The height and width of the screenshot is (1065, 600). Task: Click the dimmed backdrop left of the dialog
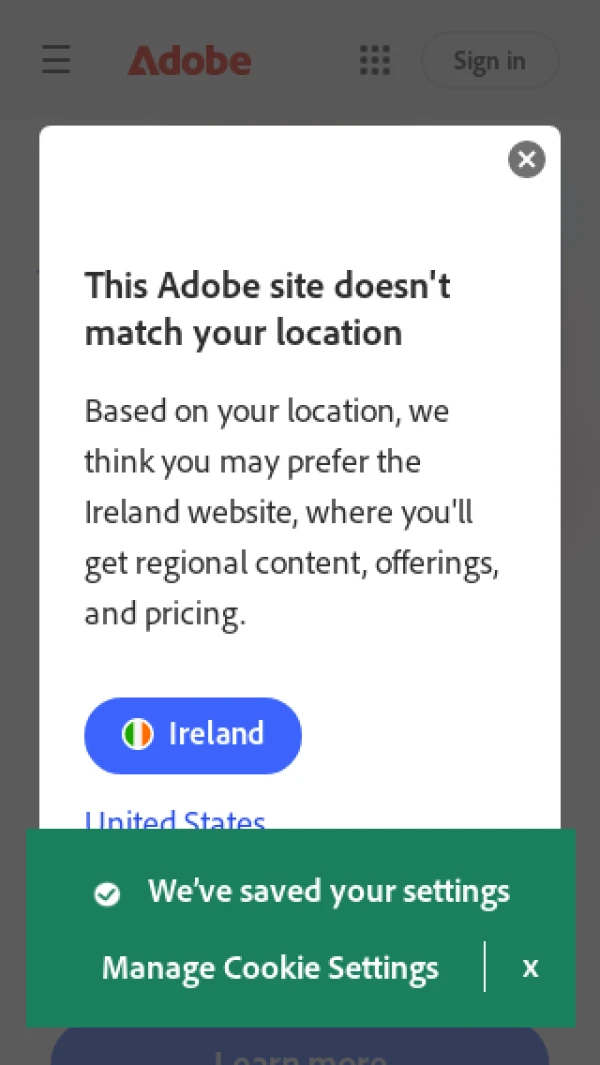coord(19,475)
